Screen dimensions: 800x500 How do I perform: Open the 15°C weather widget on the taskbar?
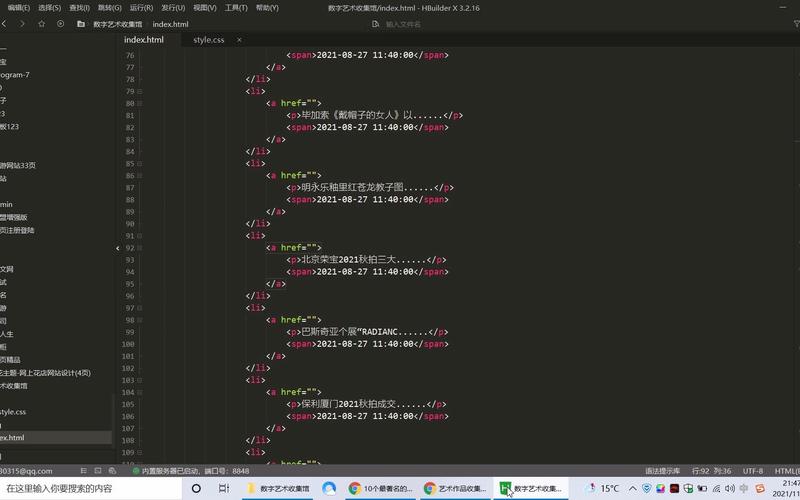(603, 488)
